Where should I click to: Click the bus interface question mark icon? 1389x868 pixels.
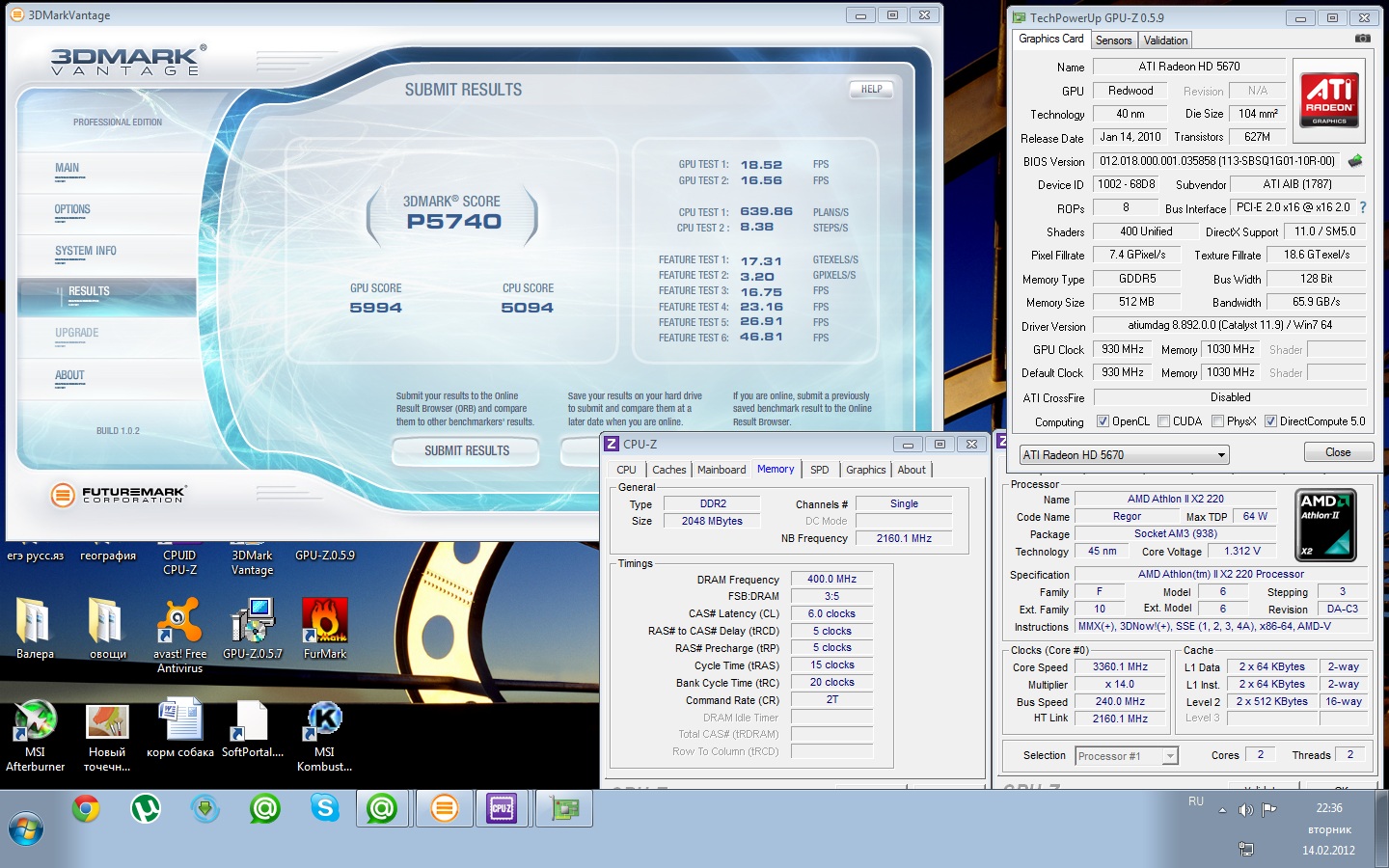(x=1362, y=207)
